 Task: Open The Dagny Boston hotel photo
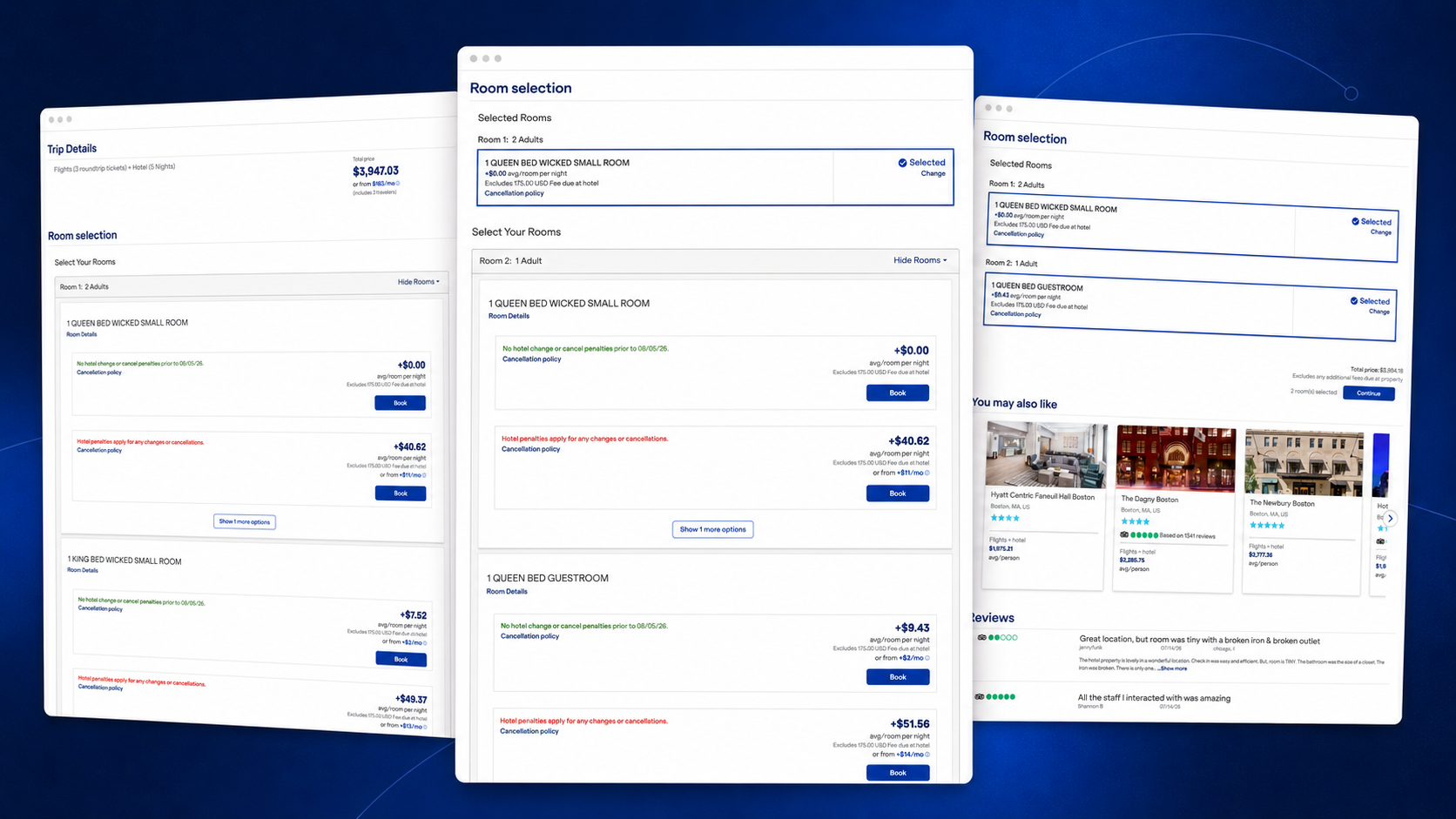(x=1176, y=459)
